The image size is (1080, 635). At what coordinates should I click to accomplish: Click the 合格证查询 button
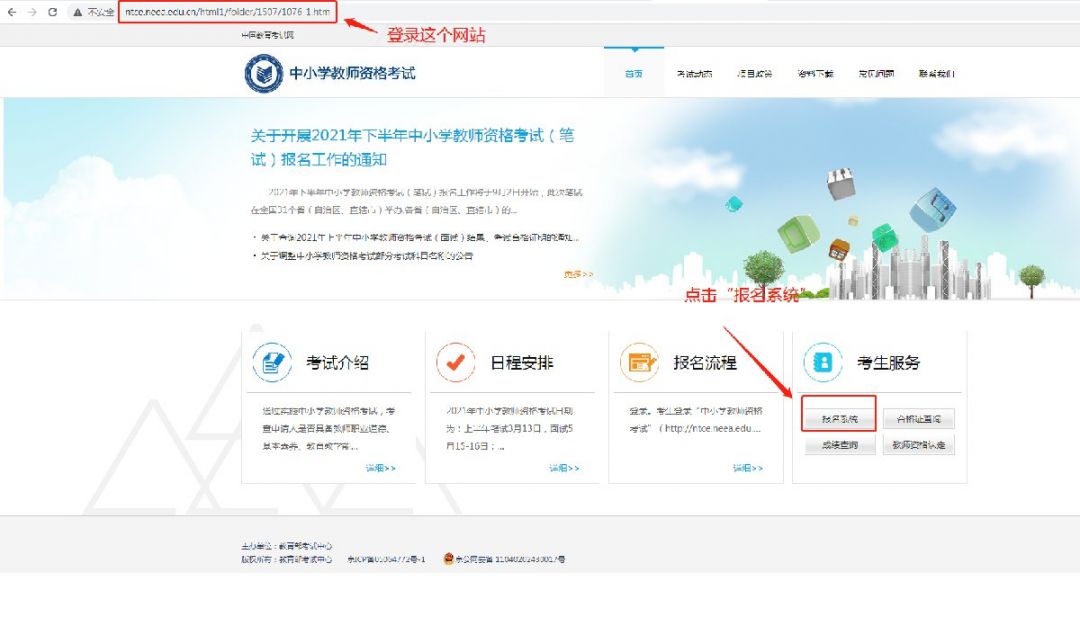click(919, 419)
